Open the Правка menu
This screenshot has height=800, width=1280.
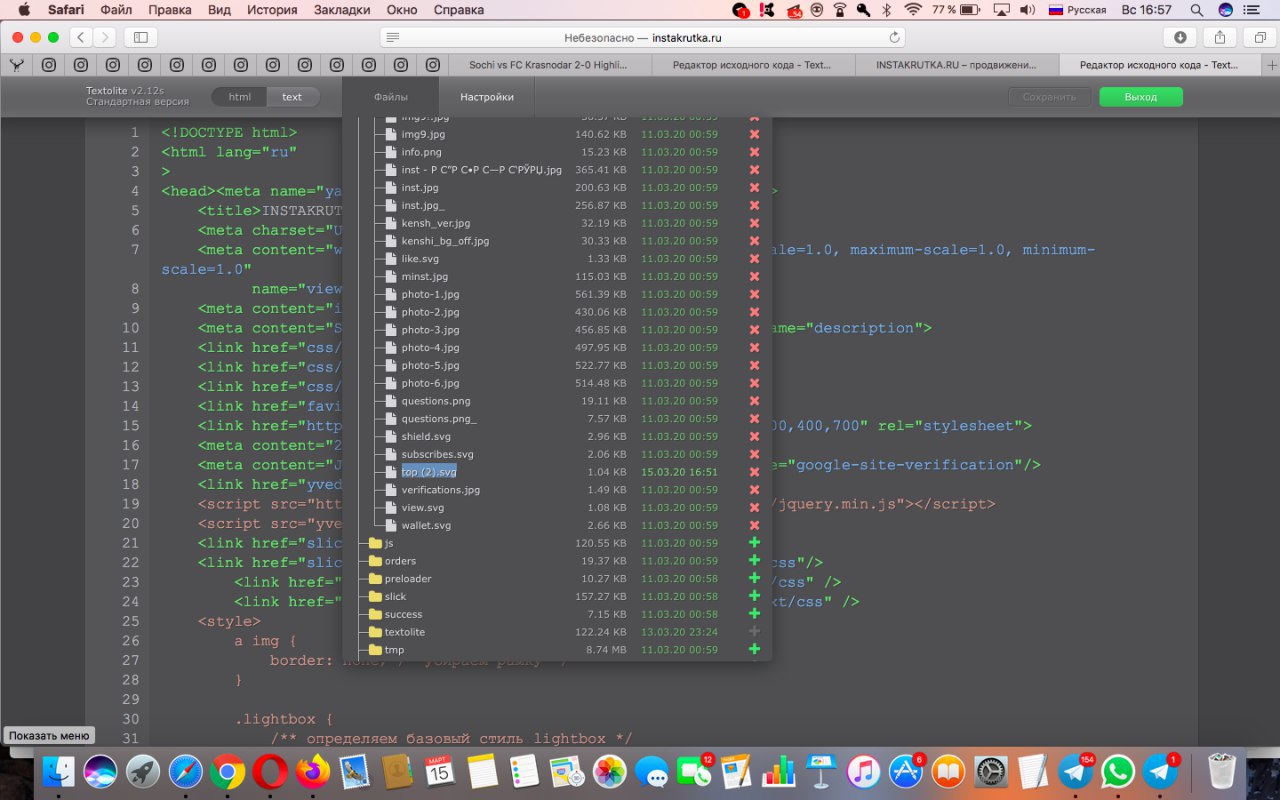[x=170, y=10]
